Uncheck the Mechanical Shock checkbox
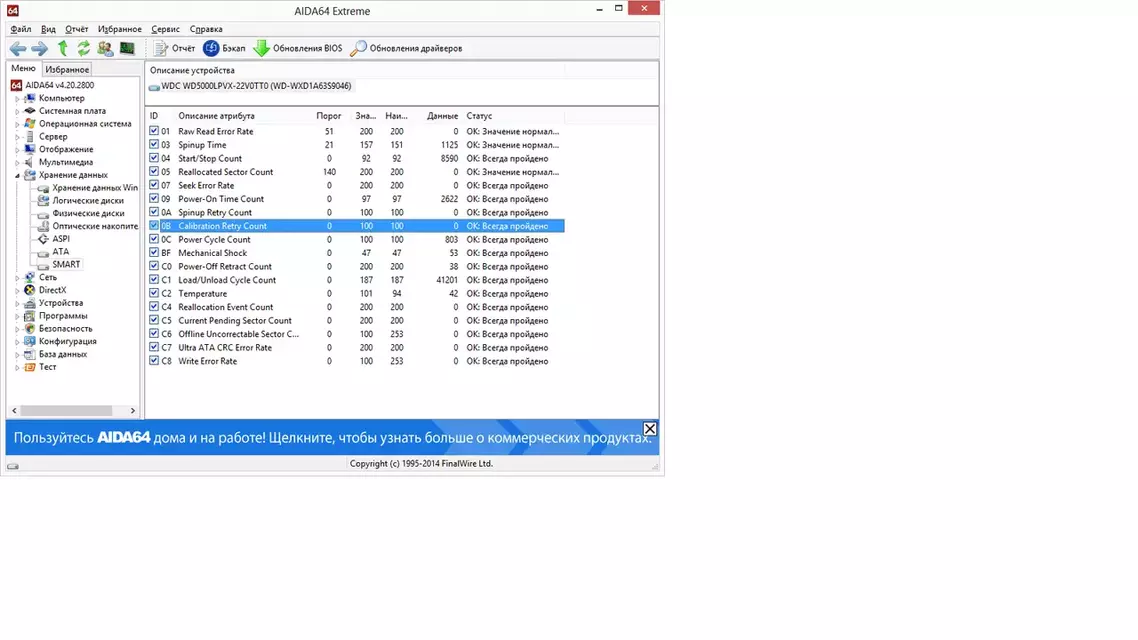Screen dimensions: 1138x640 tap(154, 253)
